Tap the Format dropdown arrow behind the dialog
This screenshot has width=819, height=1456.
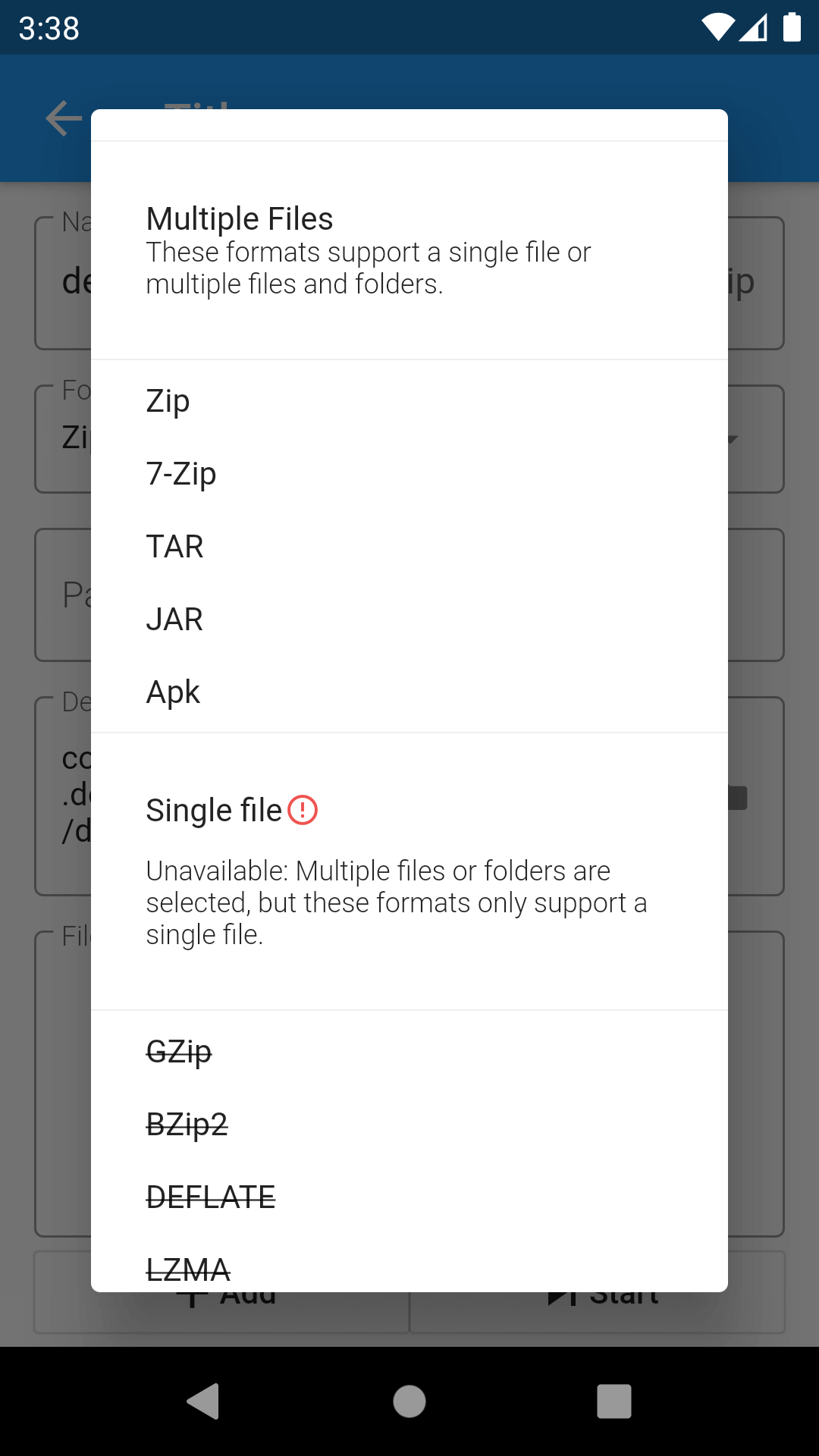(733, 439)
